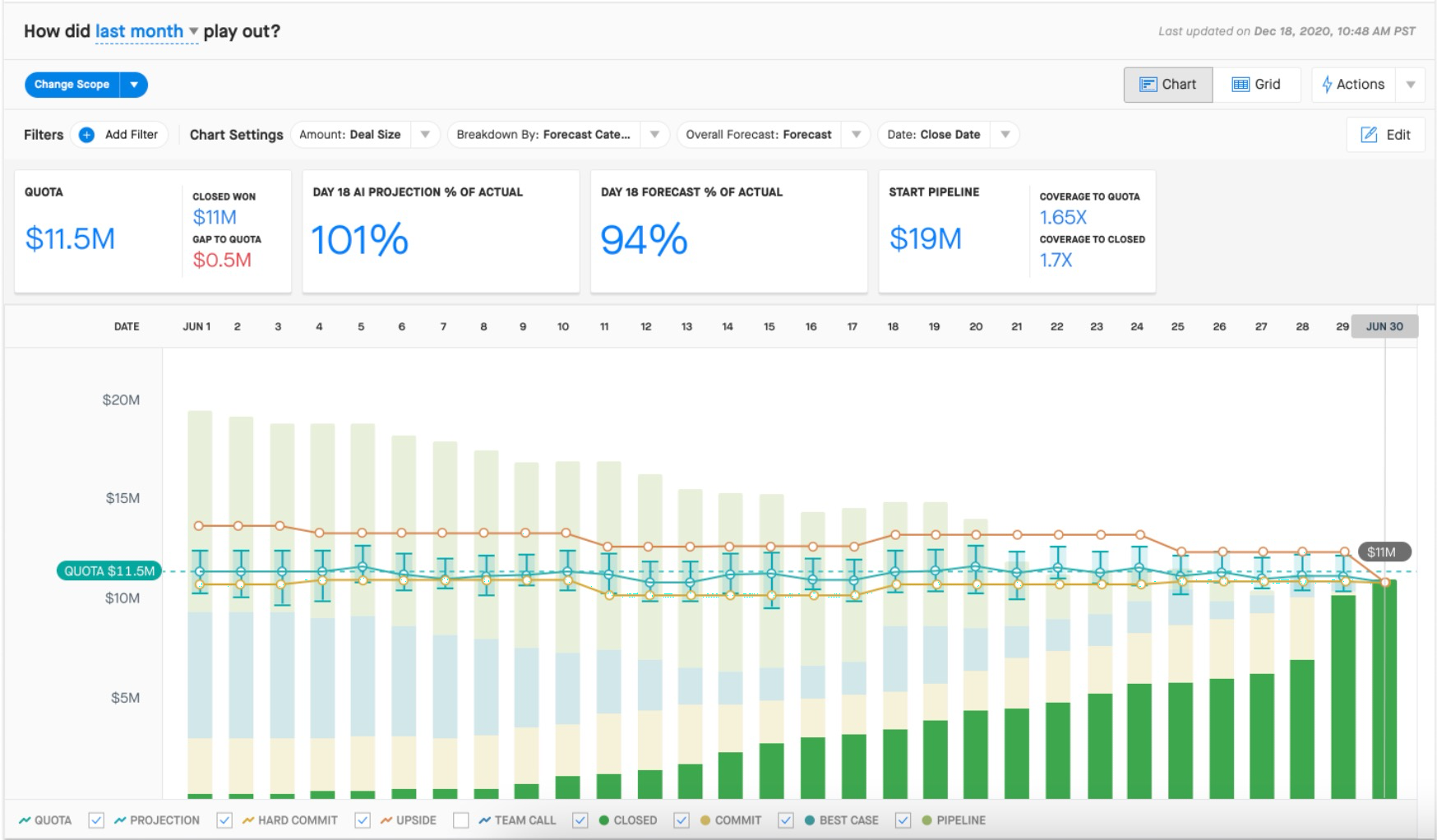Viewport: 1437px width, 840px height.
Task: Click the QUOTA $11.5M marker label
Action: 109,571
